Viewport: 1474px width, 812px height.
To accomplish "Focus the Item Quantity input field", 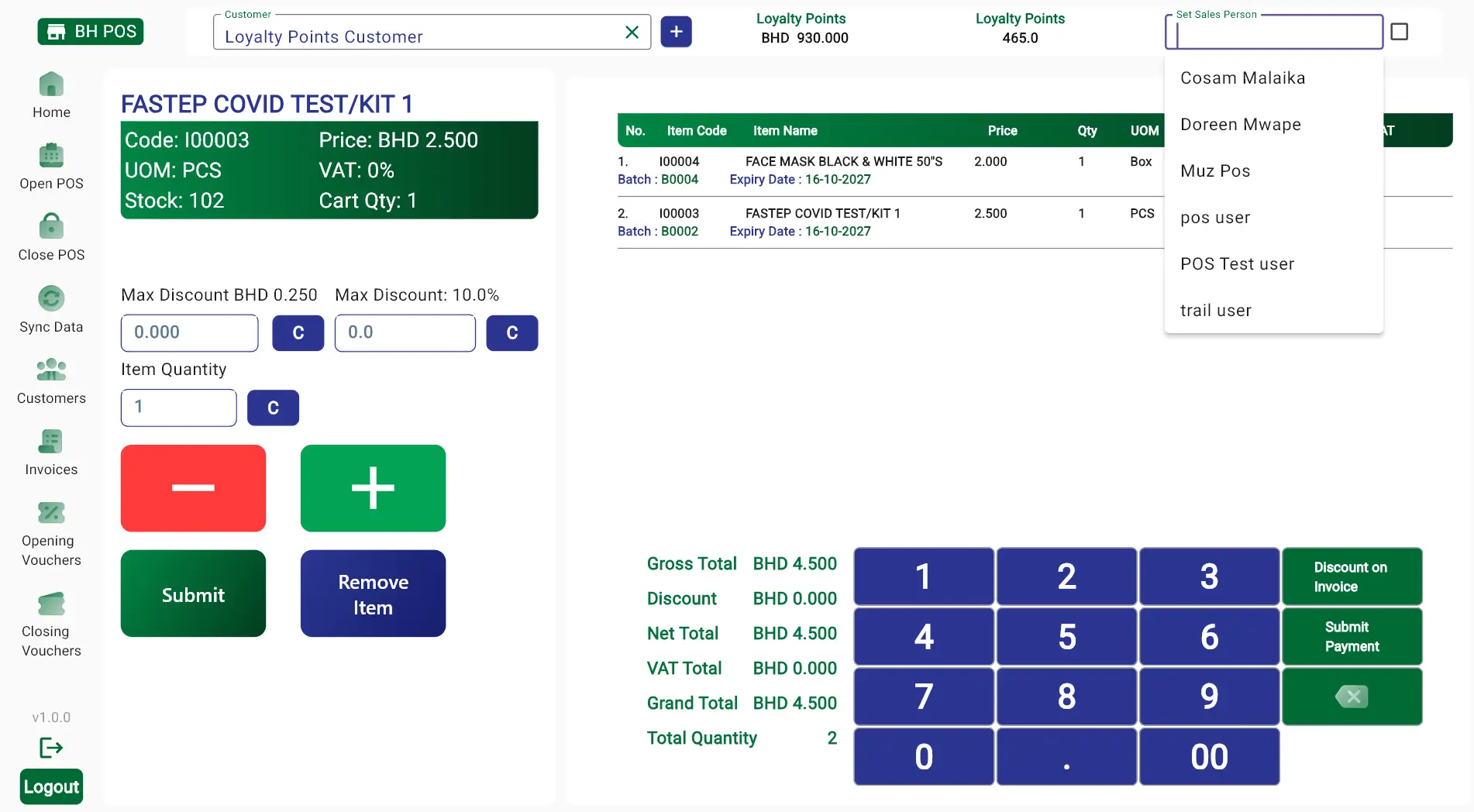I will click(179, 408).
